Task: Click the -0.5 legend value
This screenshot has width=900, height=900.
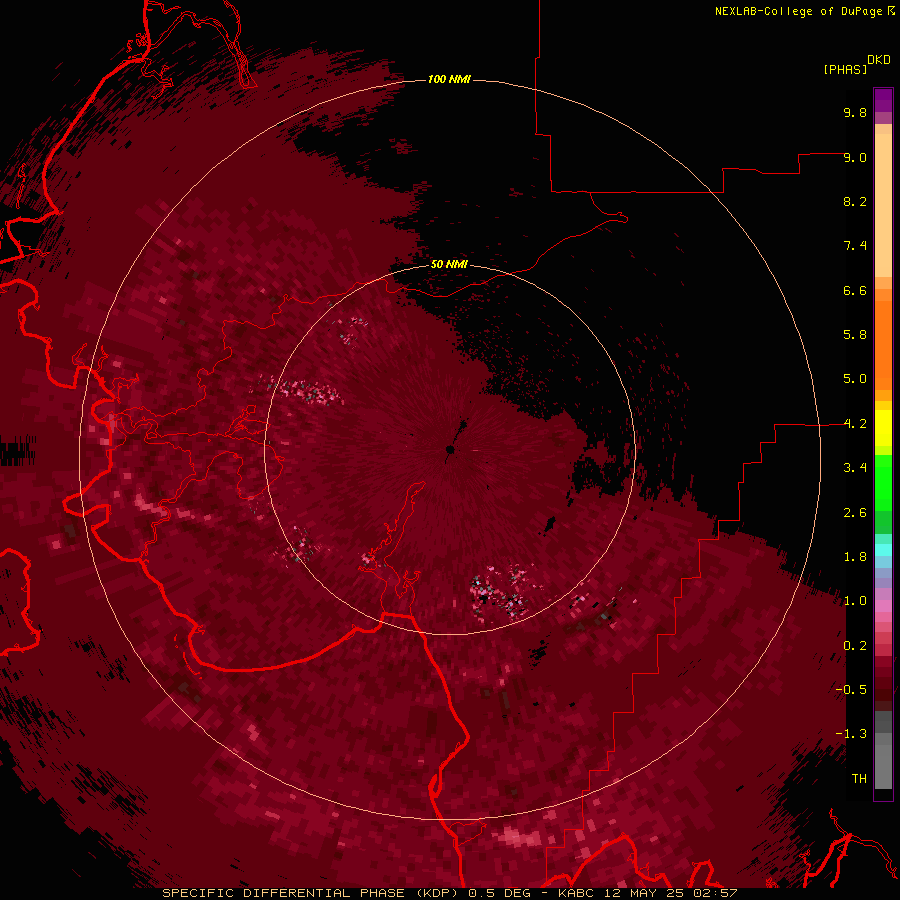Action: 851,690
